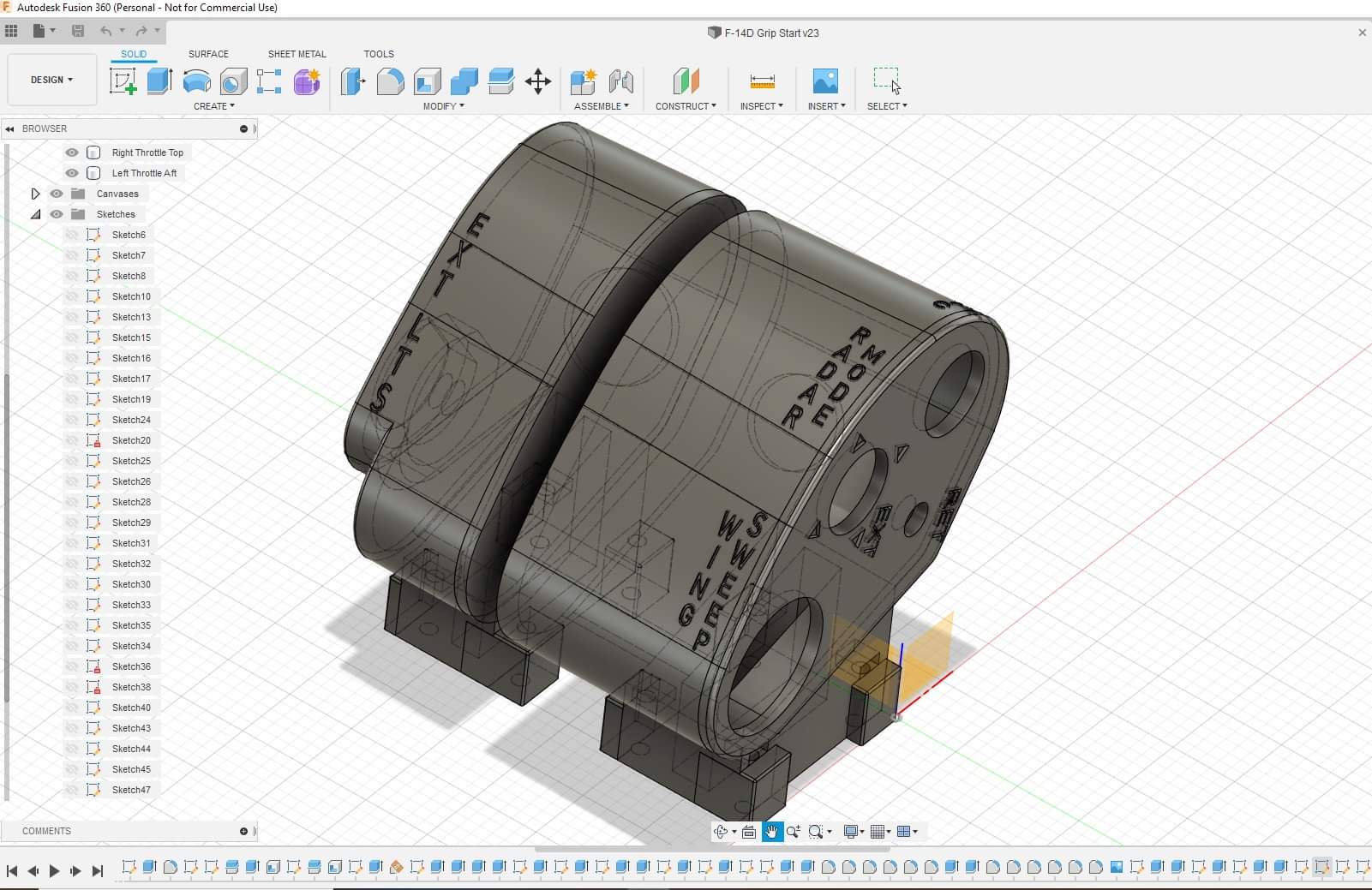Open the INSPECT dropdown menu

[x=761, y=106]
